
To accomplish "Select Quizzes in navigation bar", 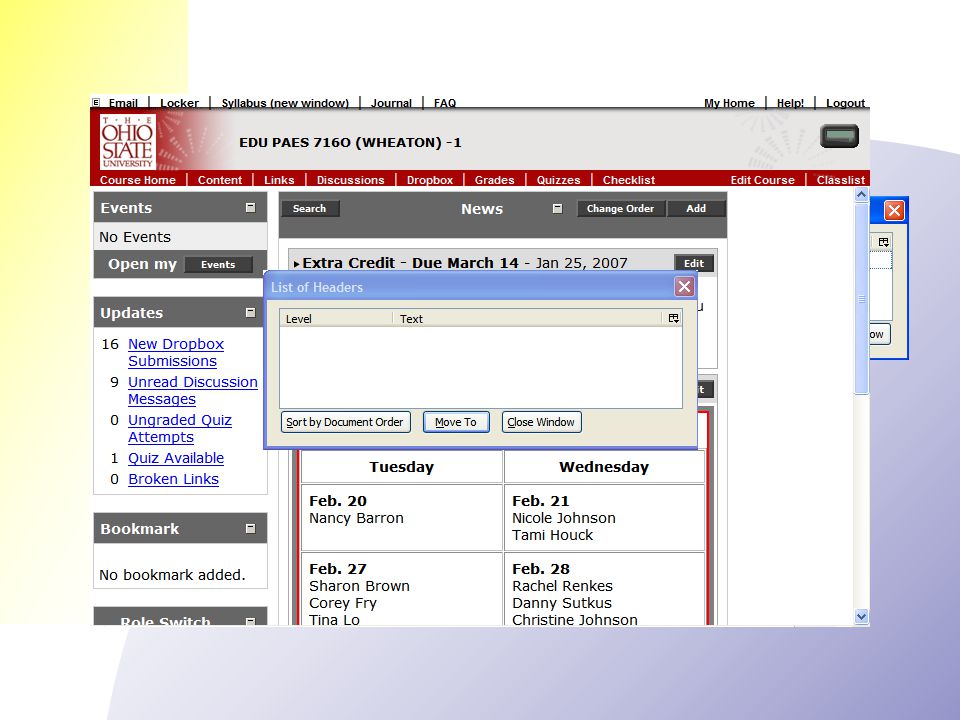I will click(x=558, y=180).
